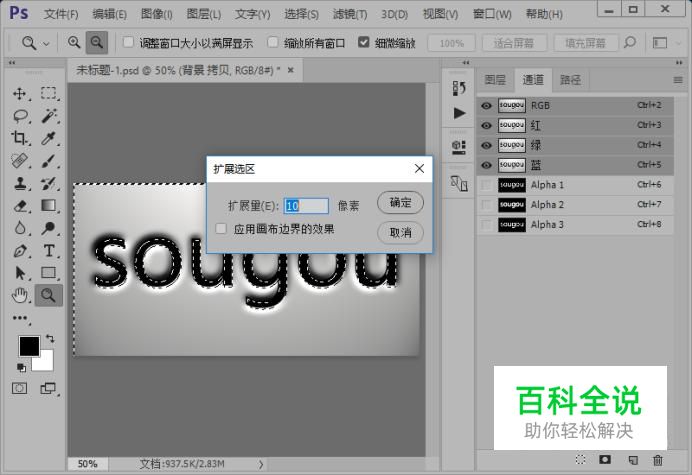Load channel as selection icon

(x=581, y=460)
